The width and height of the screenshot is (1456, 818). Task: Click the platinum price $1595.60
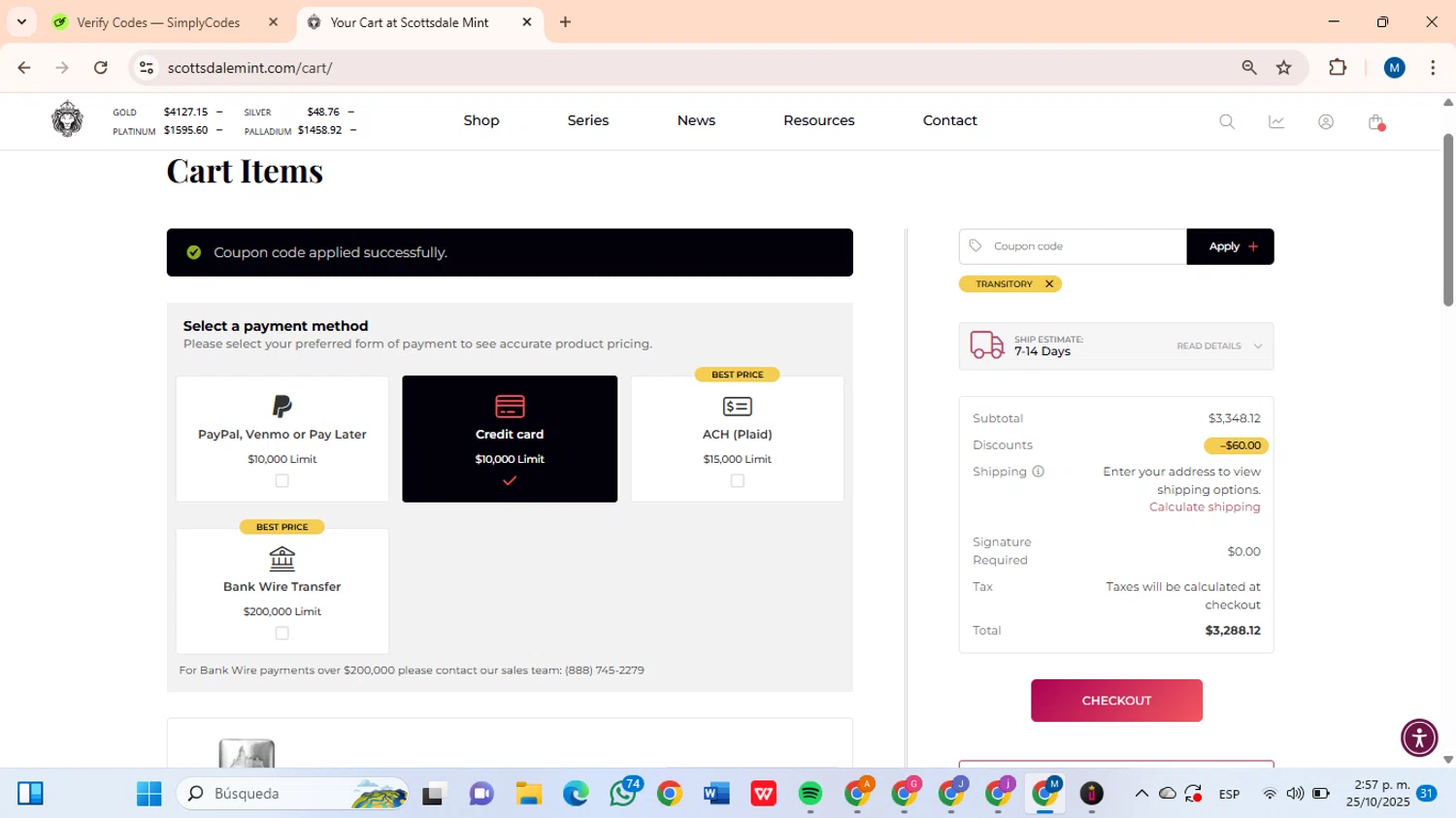(185, 130)
